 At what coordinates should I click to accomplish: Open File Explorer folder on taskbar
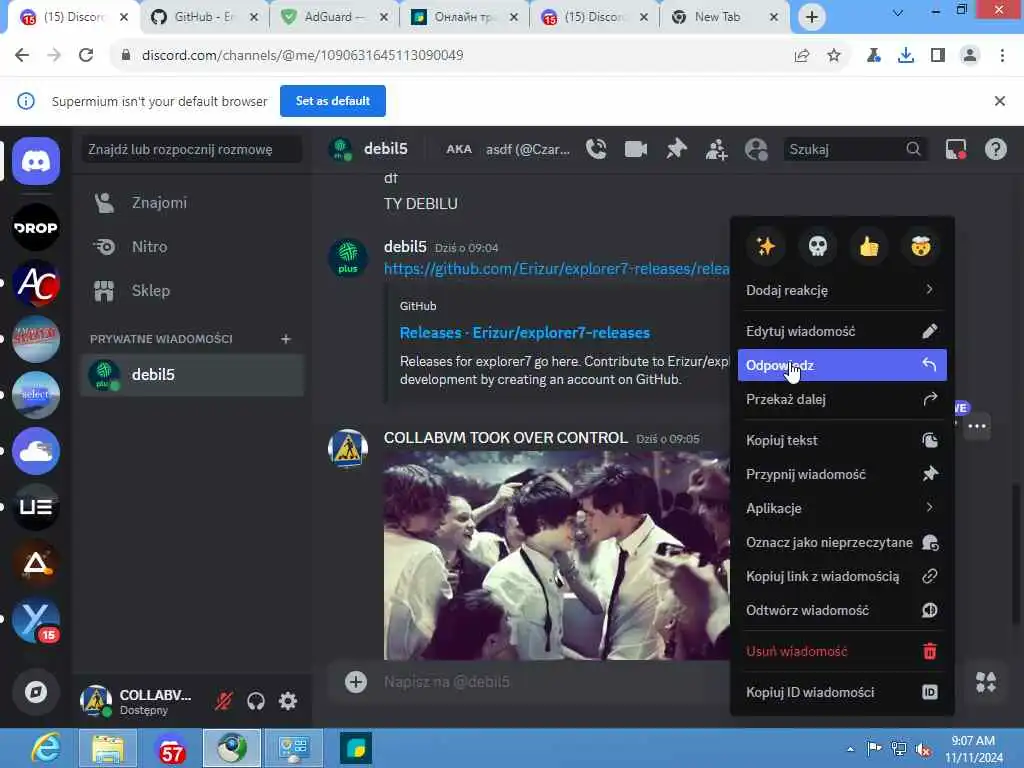(108, 748)
